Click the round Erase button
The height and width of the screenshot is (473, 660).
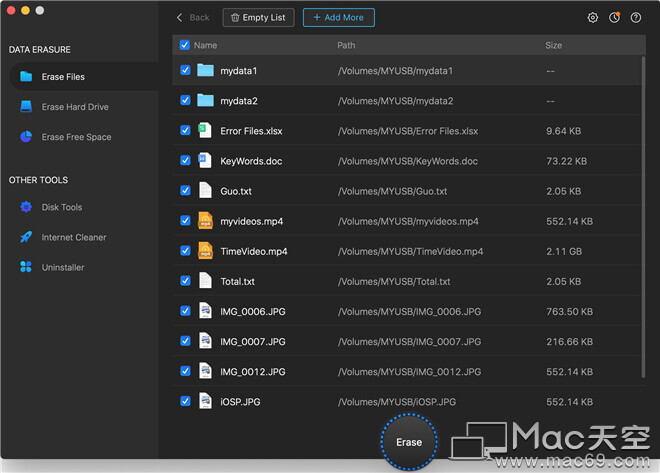(409, 442)
